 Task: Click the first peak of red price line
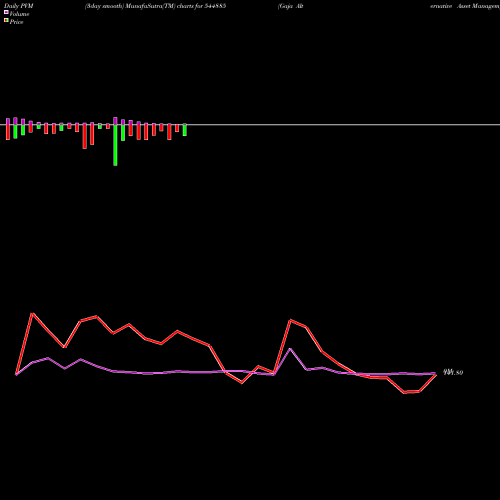32,313
